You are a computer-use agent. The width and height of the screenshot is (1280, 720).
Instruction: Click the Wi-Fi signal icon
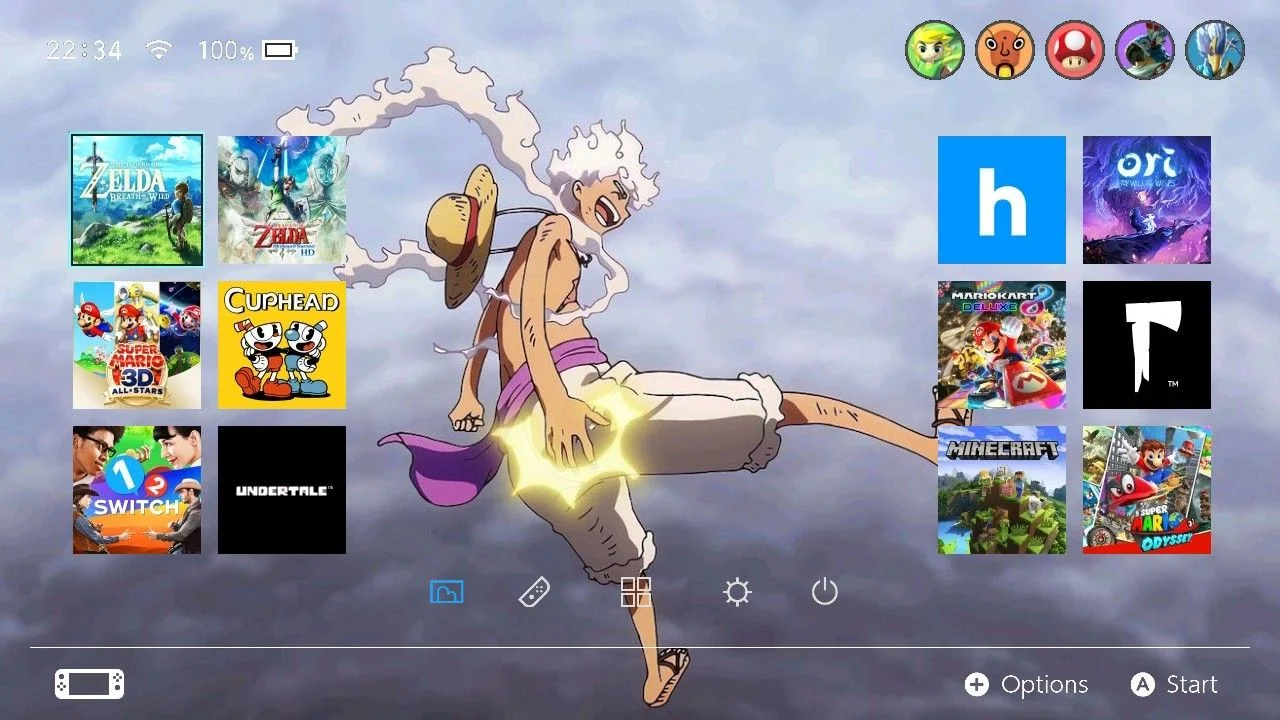158,49
